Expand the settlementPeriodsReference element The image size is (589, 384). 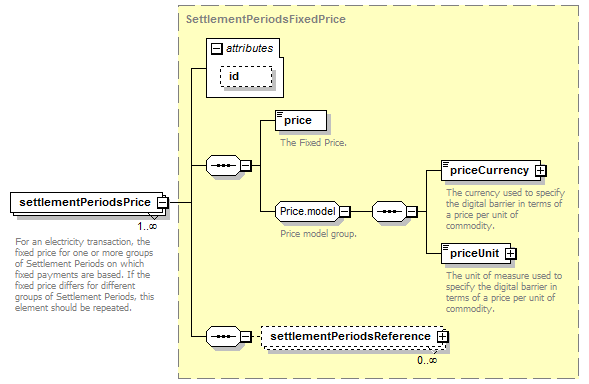443,336
